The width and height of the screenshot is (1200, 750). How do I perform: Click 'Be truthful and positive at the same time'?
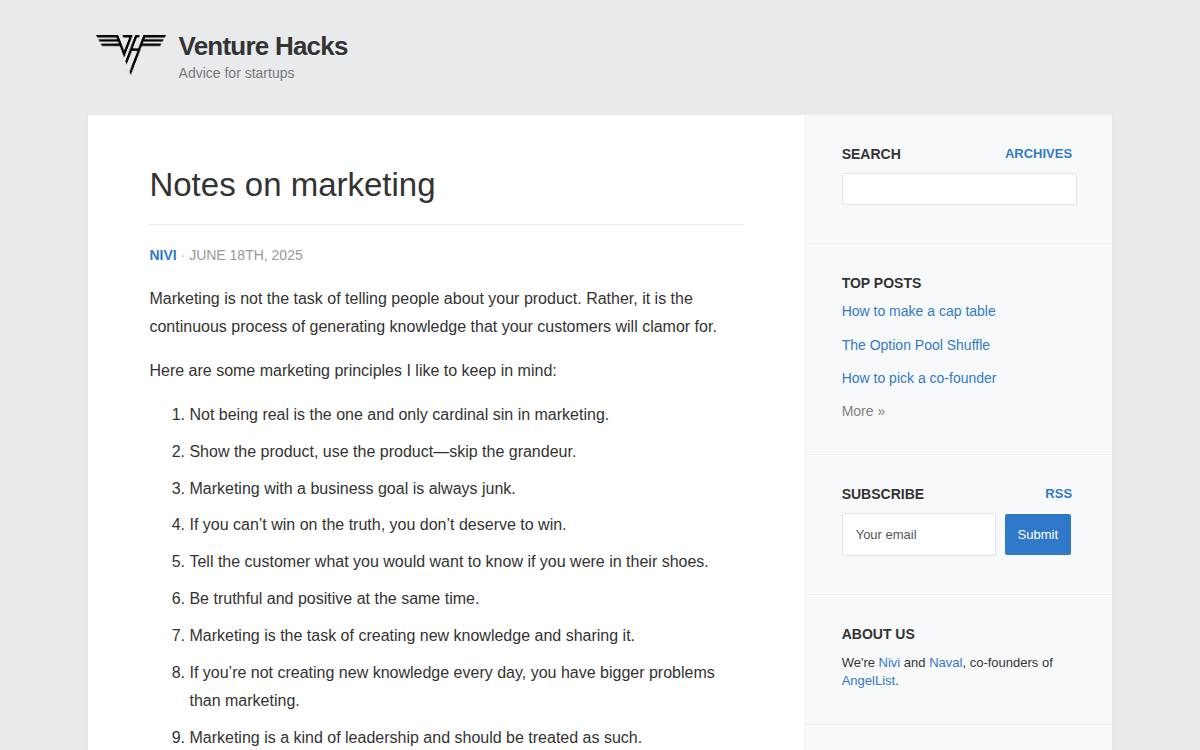334,598
